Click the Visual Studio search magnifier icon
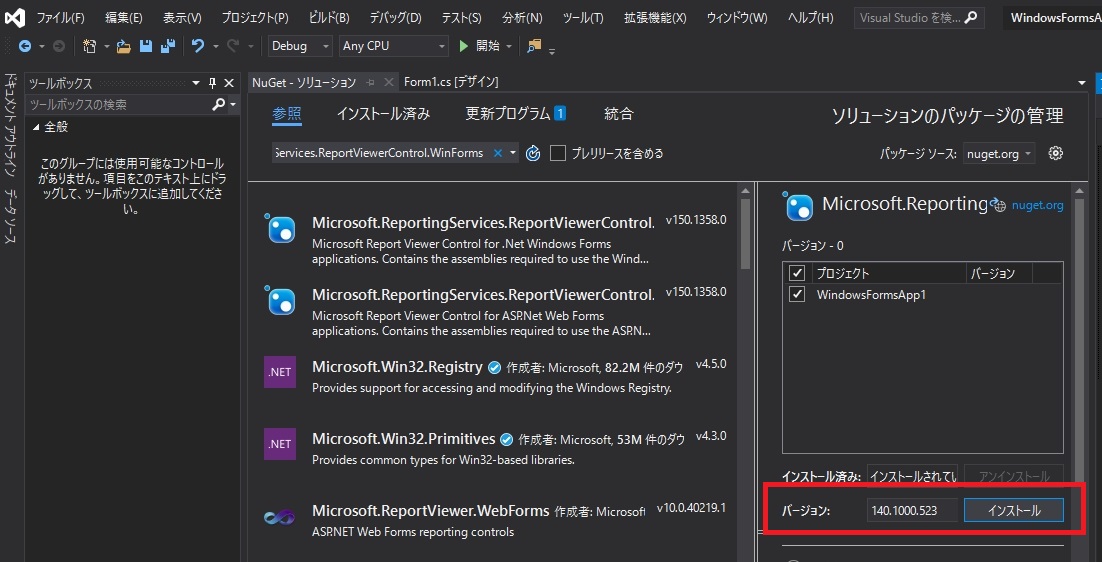The image size is (1102, 562). pyautogui.click(x=971, y=18)
